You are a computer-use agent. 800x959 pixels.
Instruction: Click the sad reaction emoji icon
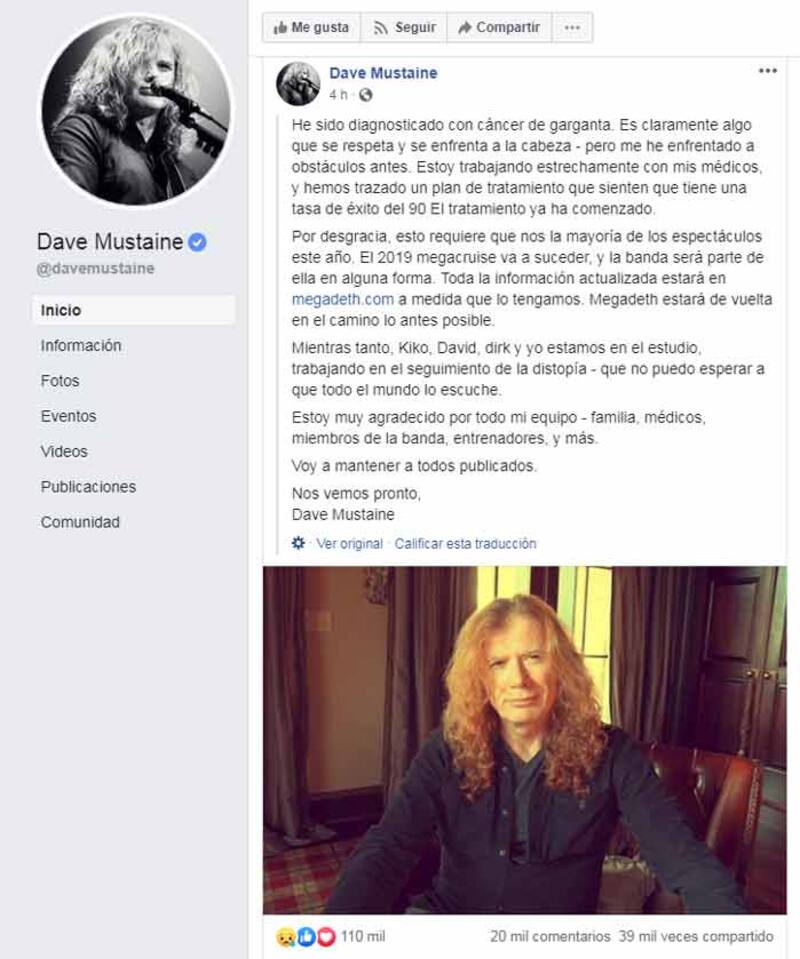286,936
